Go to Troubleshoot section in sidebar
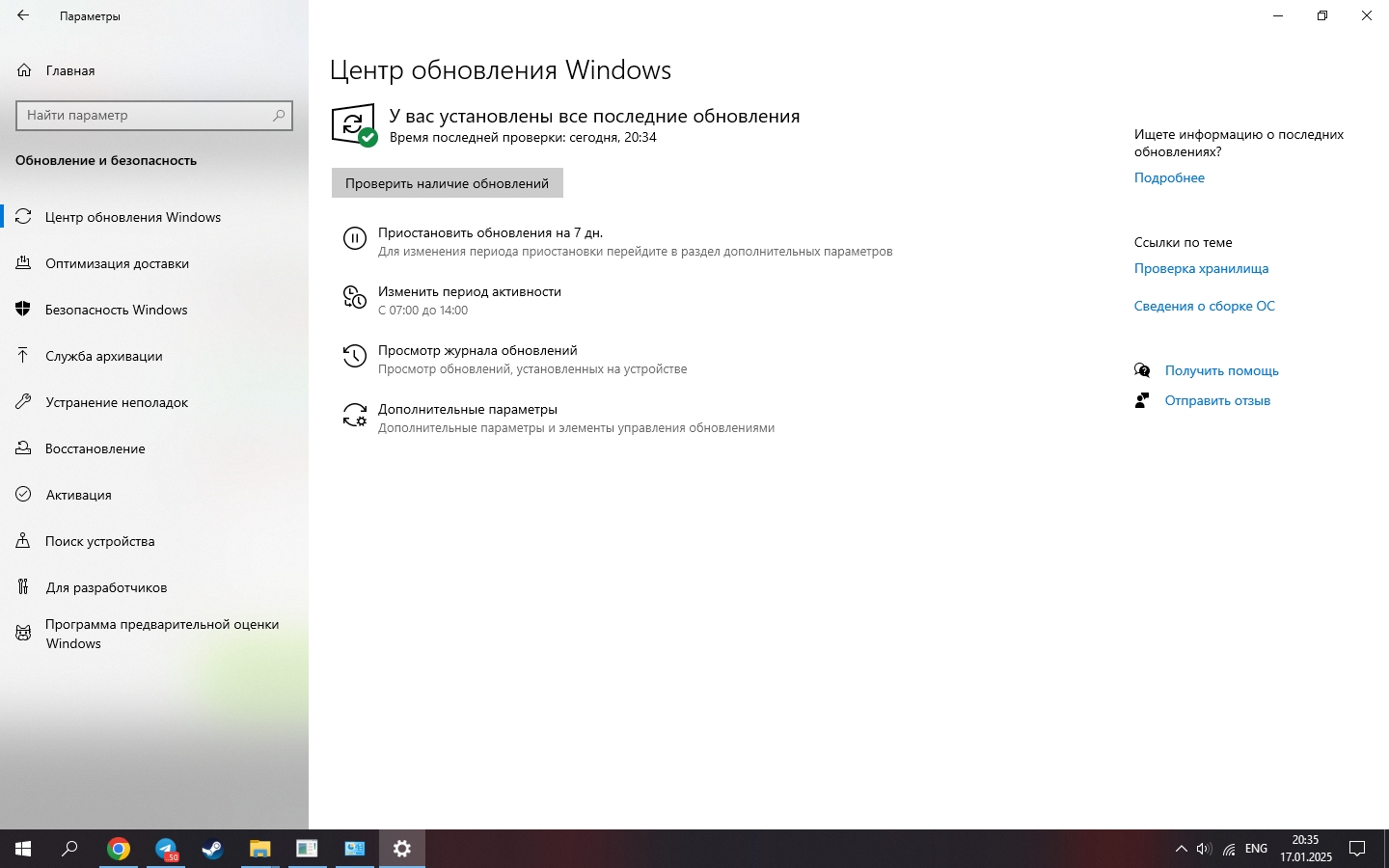 [116, 402]
